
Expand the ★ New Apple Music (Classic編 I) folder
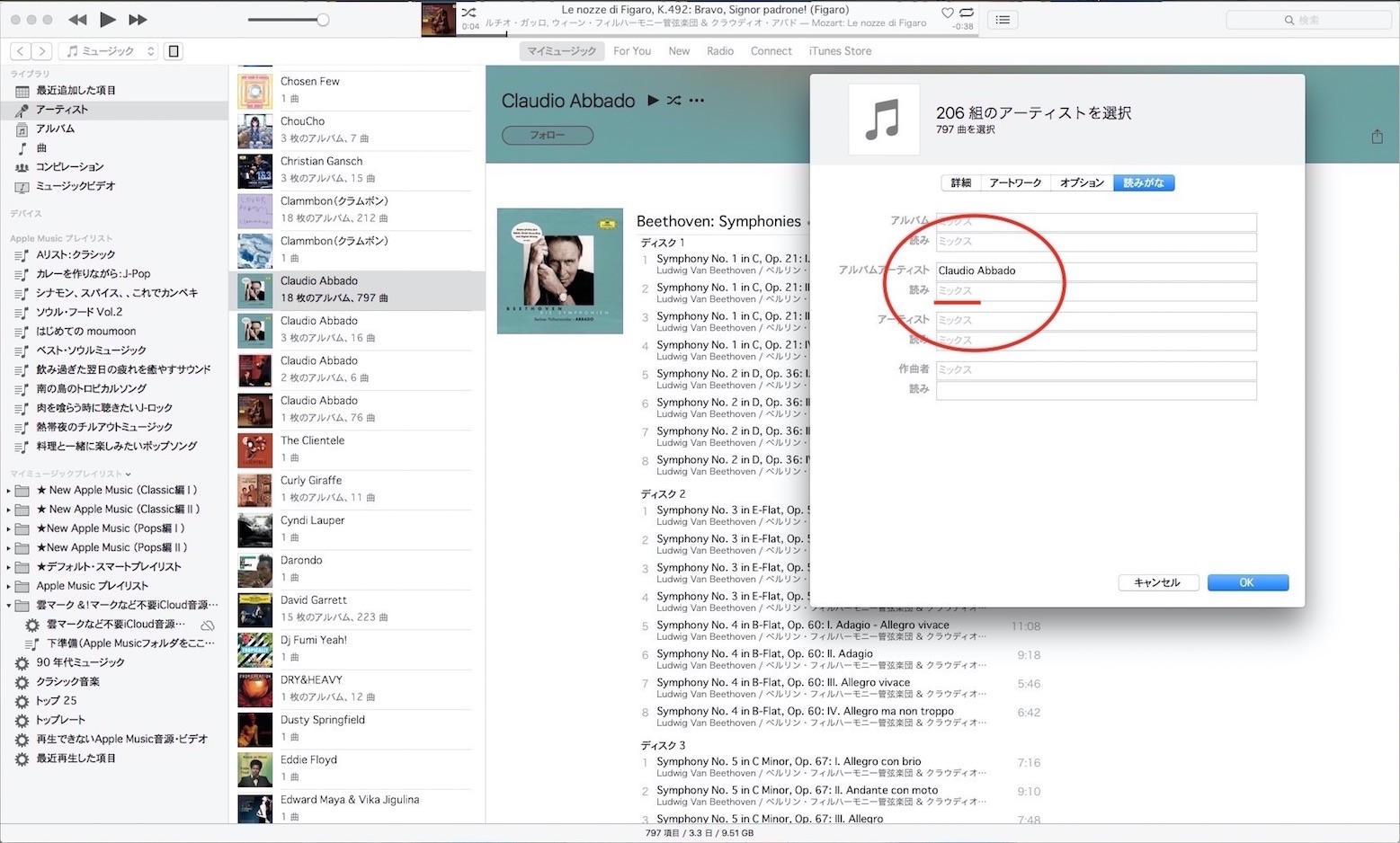[x=8, y=491]
